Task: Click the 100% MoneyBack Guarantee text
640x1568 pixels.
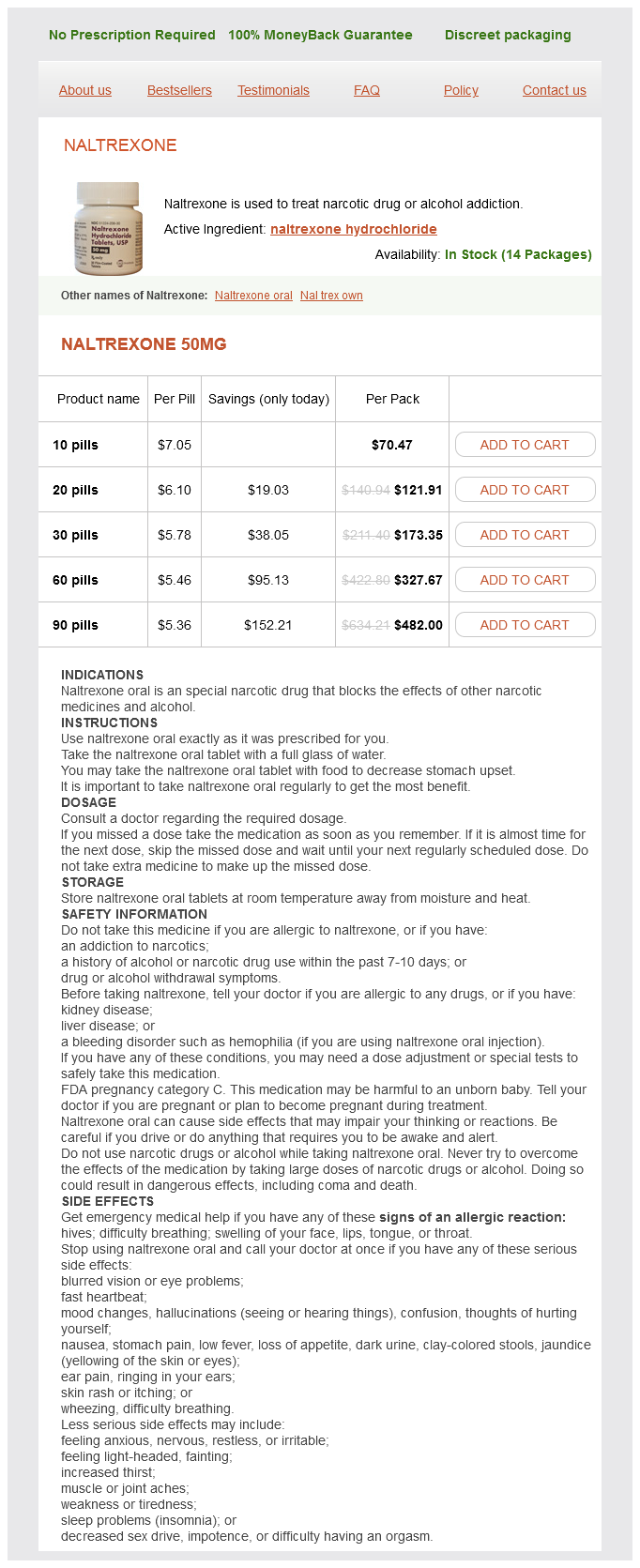Action: click(x=320, y=35)
